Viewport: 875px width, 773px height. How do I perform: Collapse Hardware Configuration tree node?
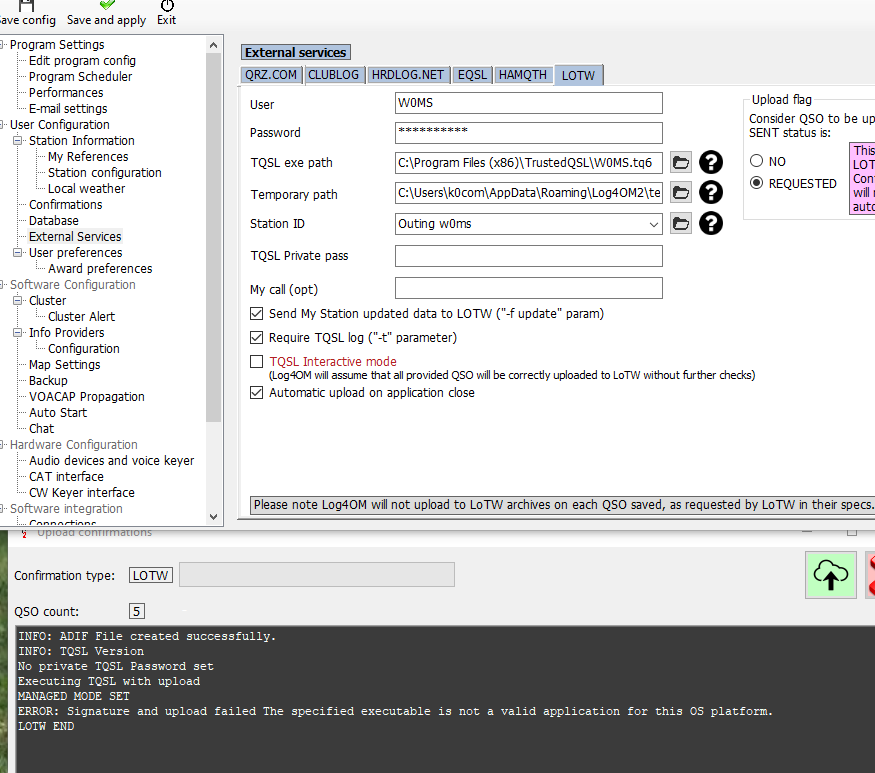coord(2,445)
